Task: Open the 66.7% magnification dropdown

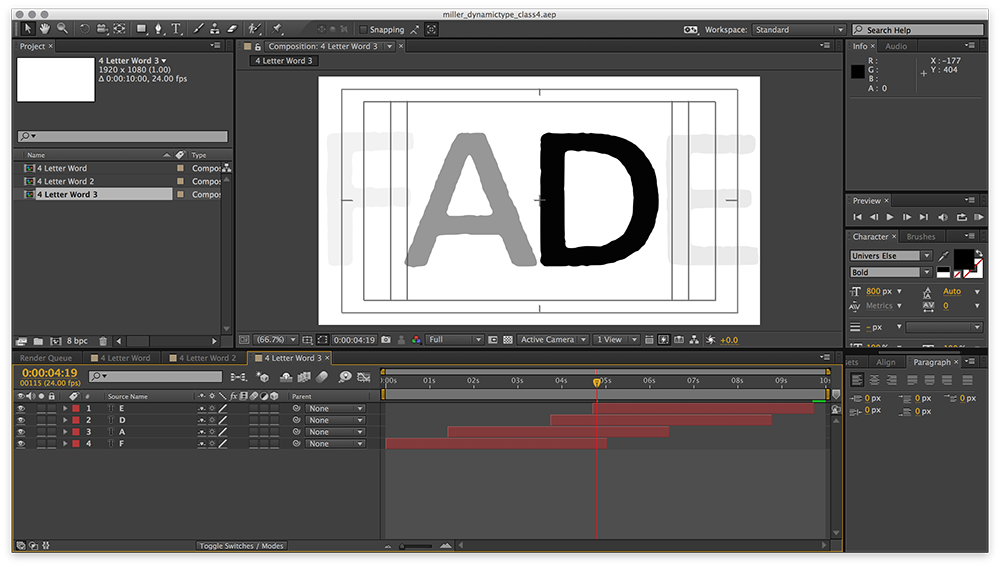Action: click(276, 340)
